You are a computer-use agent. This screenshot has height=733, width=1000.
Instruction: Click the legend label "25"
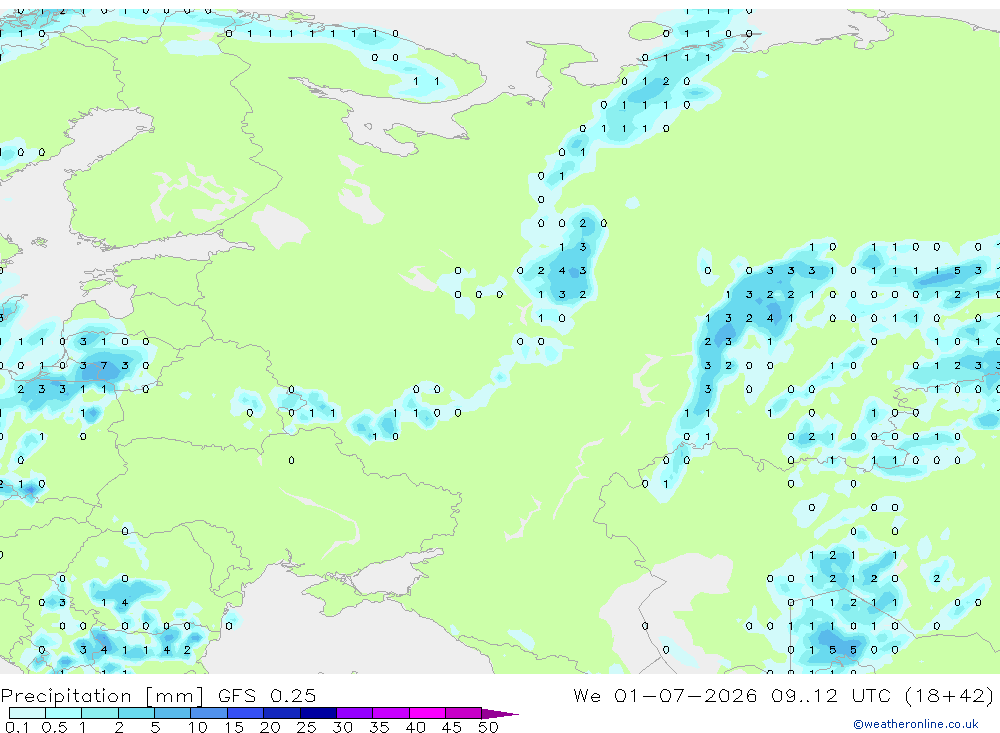306,727
